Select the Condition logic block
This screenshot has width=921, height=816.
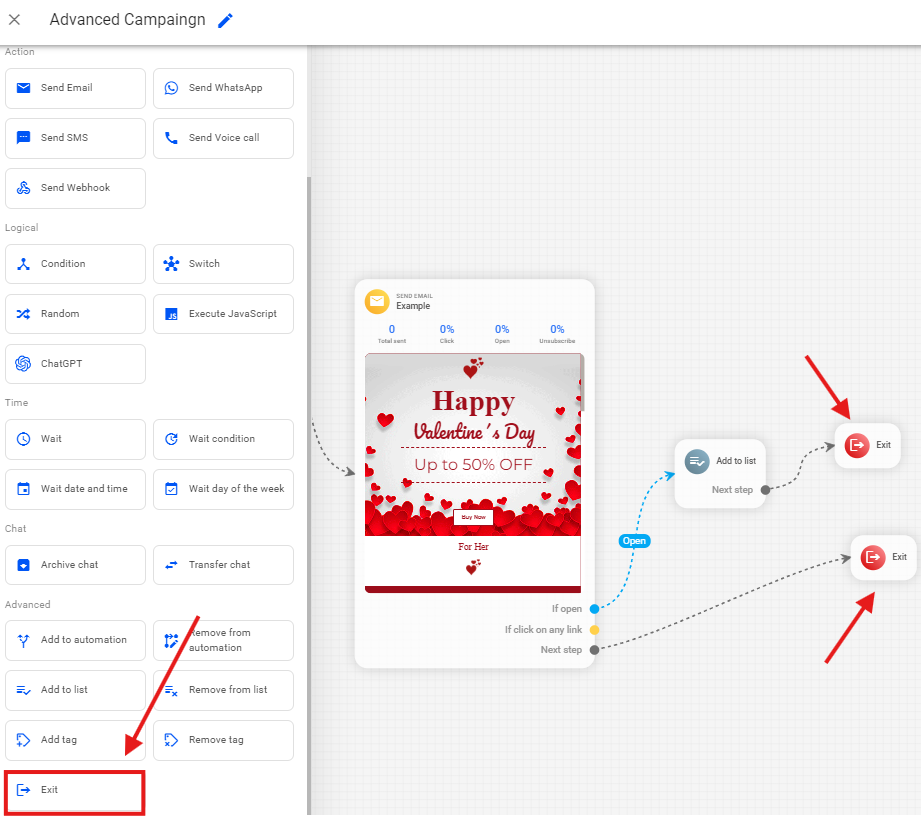coord(75,264)
